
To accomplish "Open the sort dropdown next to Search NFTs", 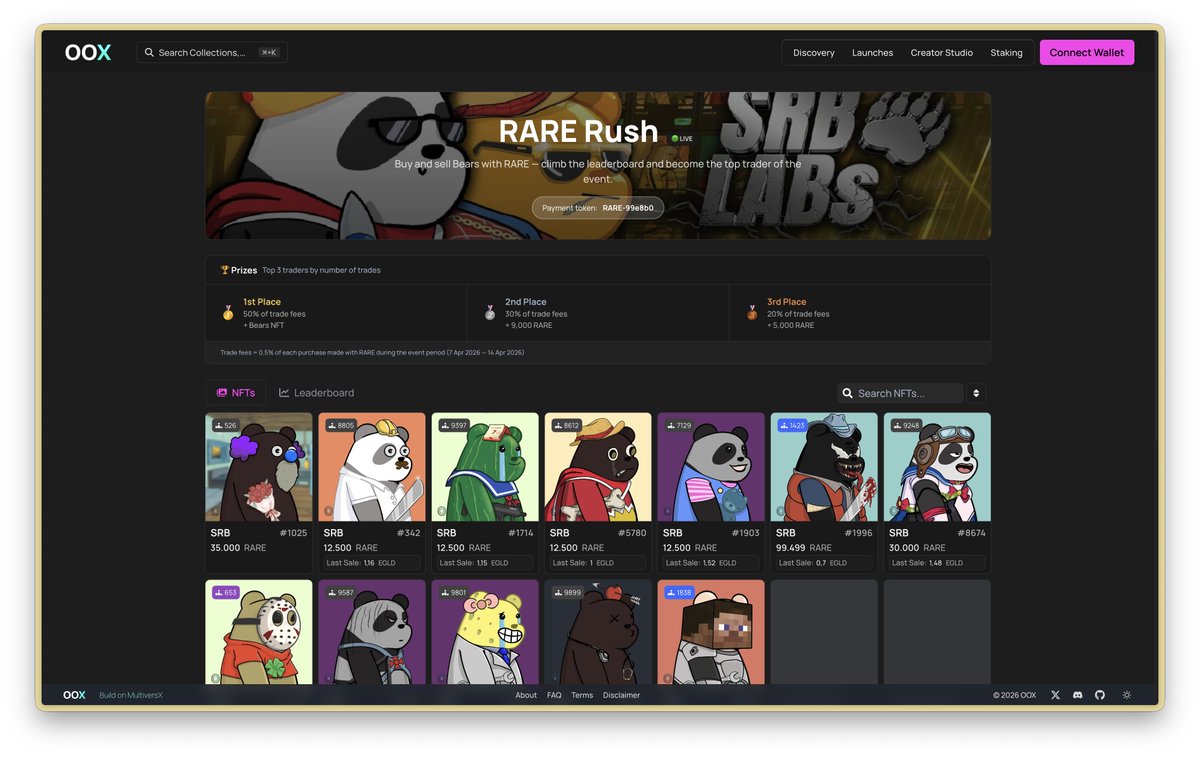I will click(977, 394).
